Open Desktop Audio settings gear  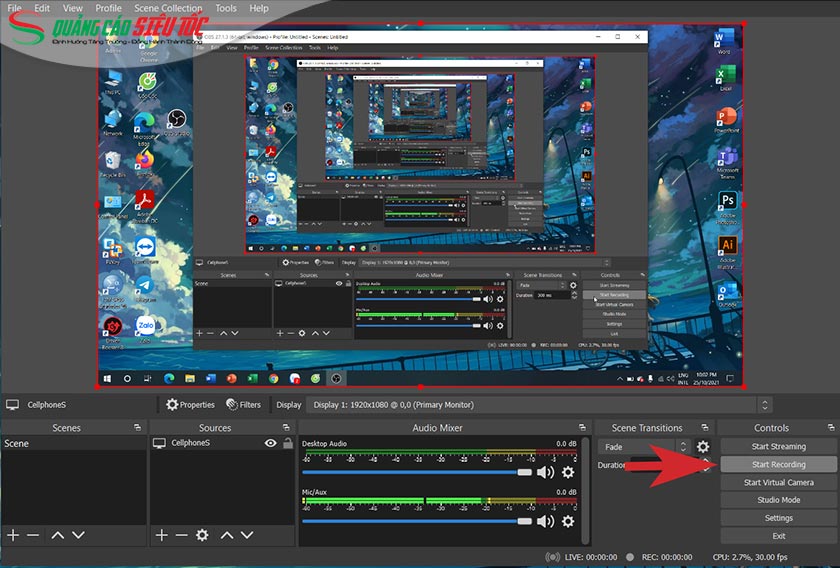[x=568, y=472]
